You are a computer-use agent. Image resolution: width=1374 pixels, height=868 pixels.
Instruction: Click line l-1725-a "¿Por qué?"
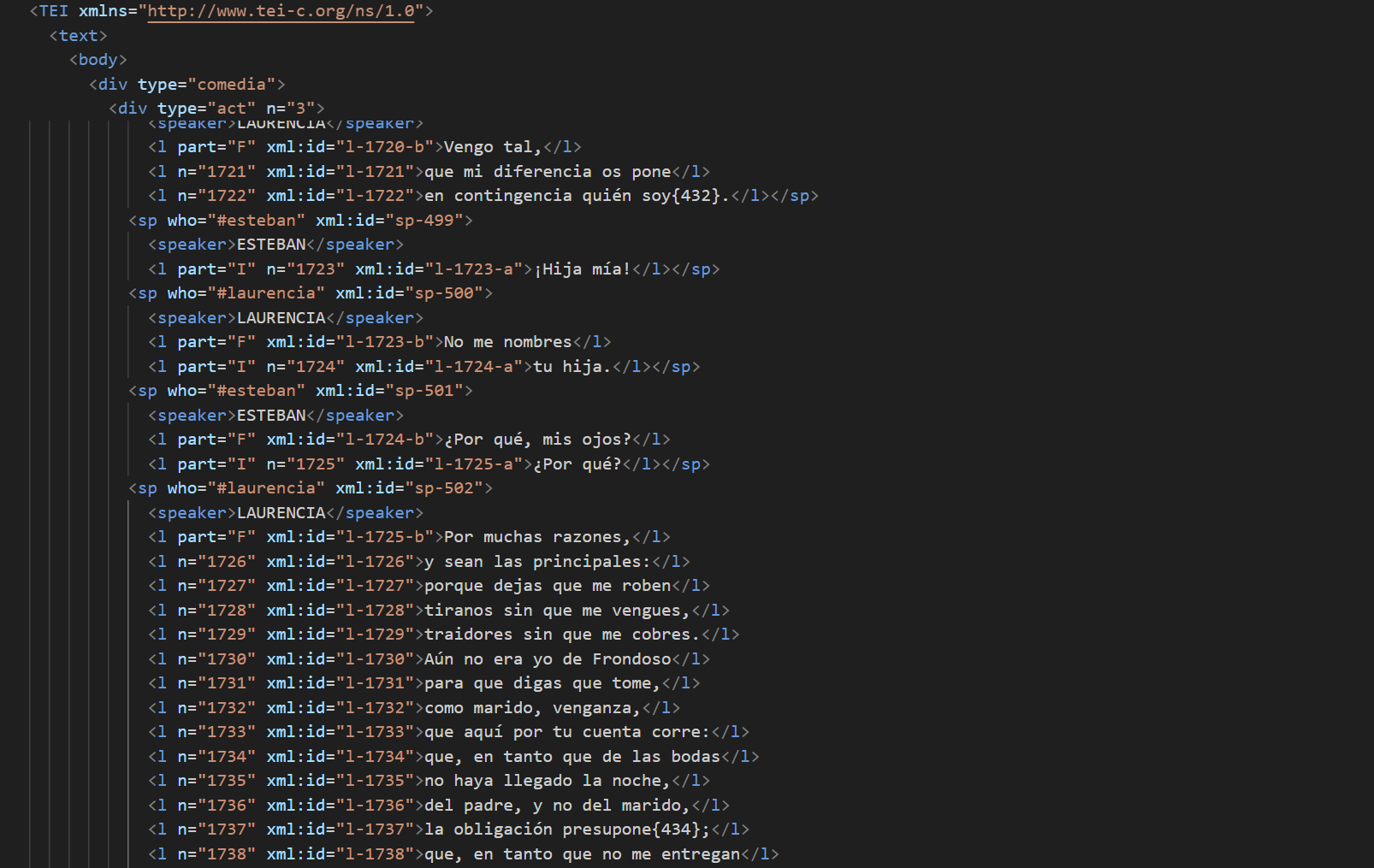[429, 464]
